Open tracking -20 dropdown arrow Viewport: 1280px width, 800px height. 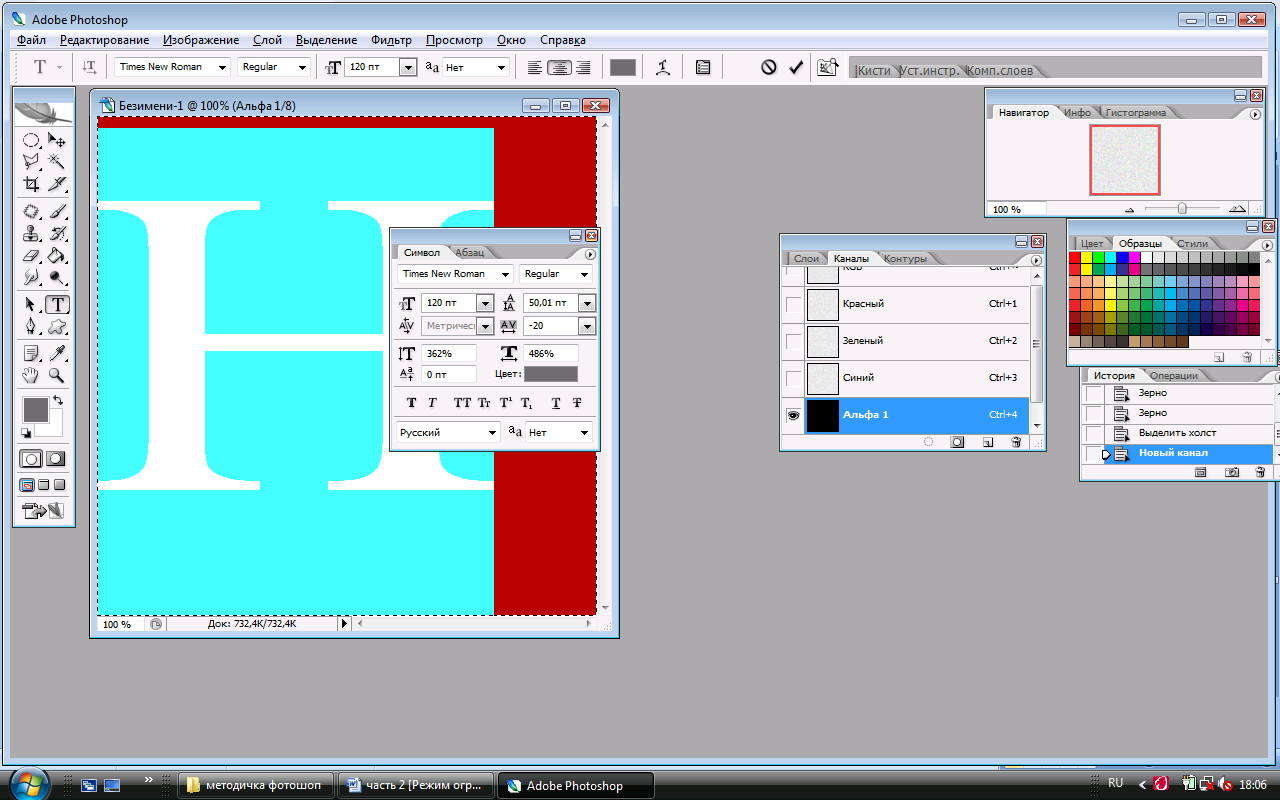click(x=586, y=326)
